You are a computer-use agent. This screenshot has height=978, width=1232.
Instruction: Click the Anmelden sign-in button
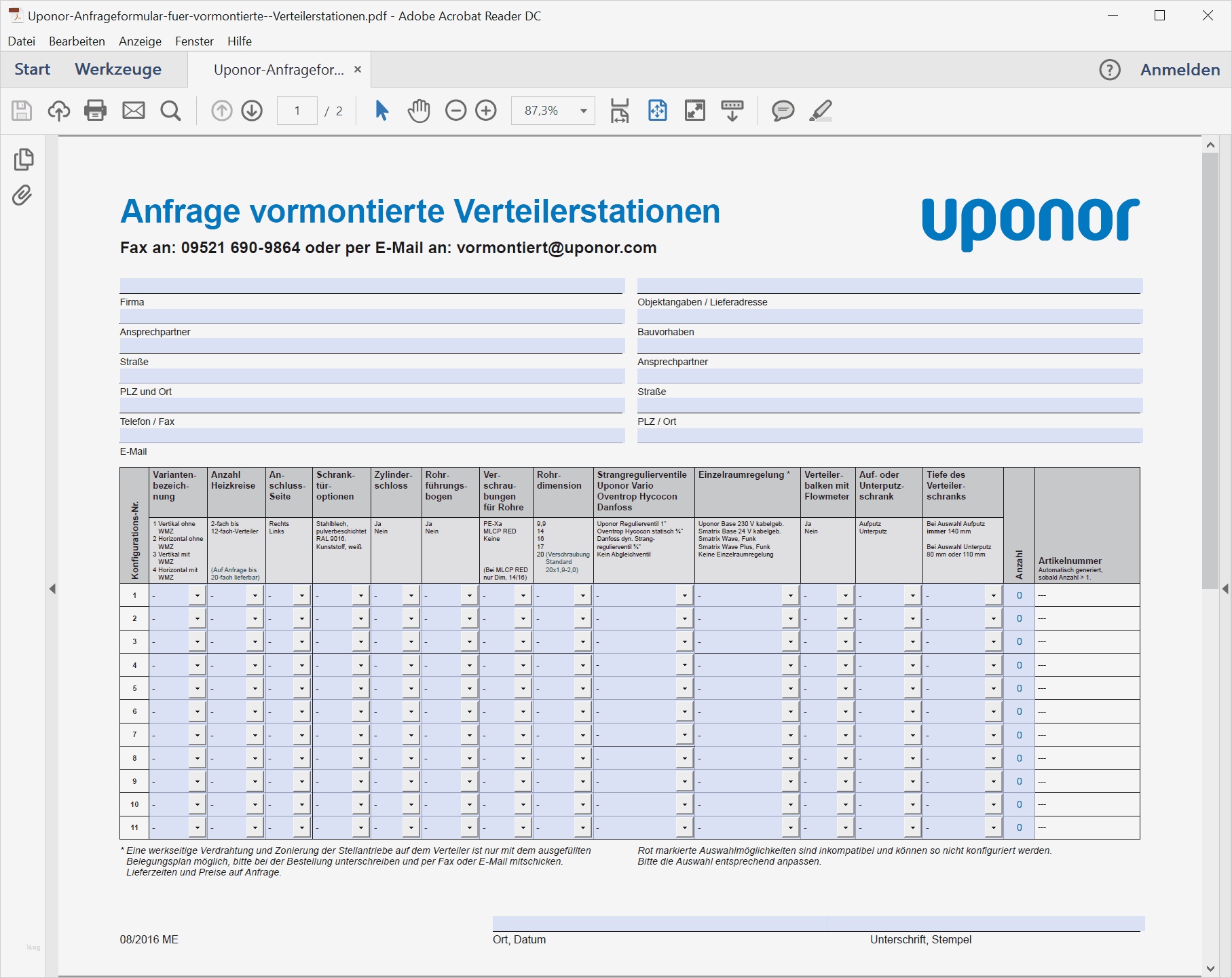[1180, 69]
